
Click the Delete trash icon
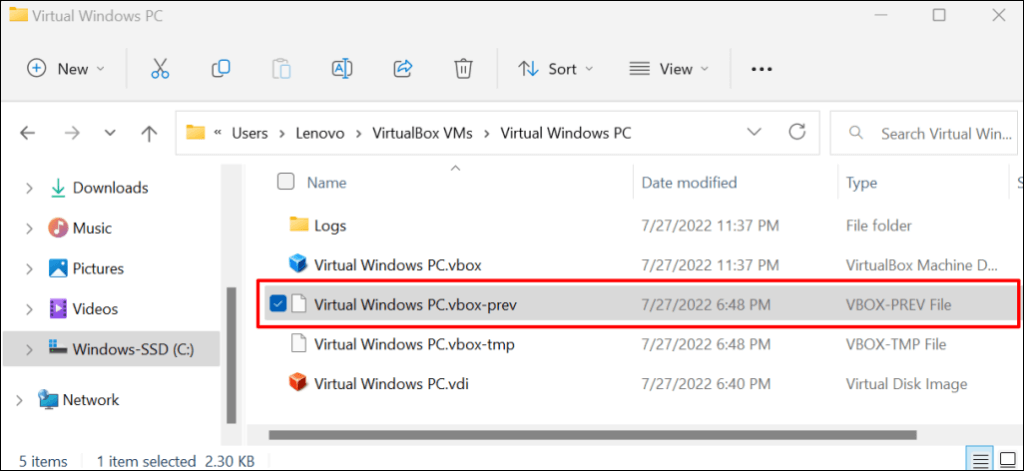463,68
